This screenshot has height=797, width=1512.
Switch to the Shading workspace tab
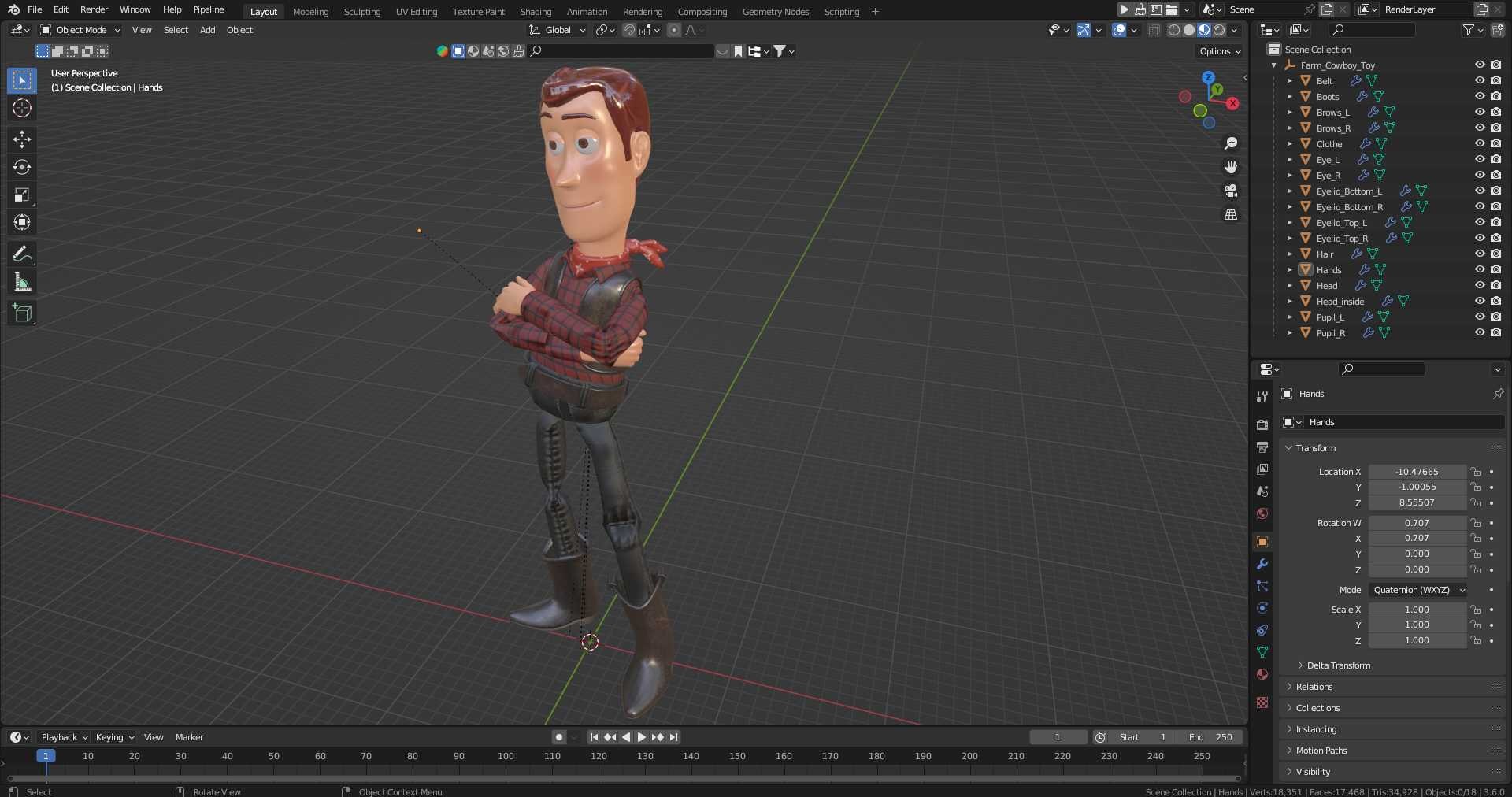tap(535, 12)
